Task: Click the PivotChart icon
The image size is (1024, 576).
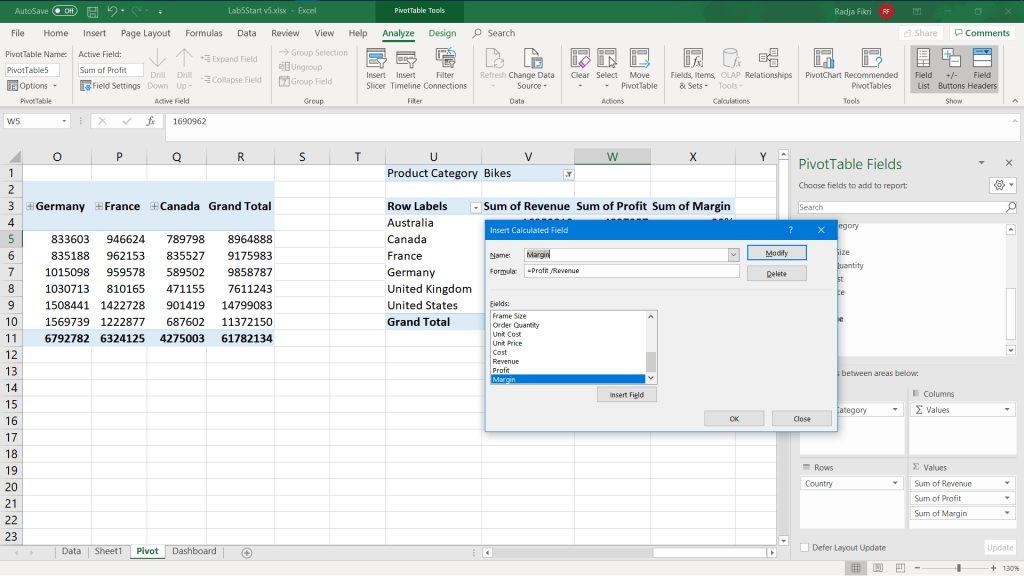Action: (823, 66)
